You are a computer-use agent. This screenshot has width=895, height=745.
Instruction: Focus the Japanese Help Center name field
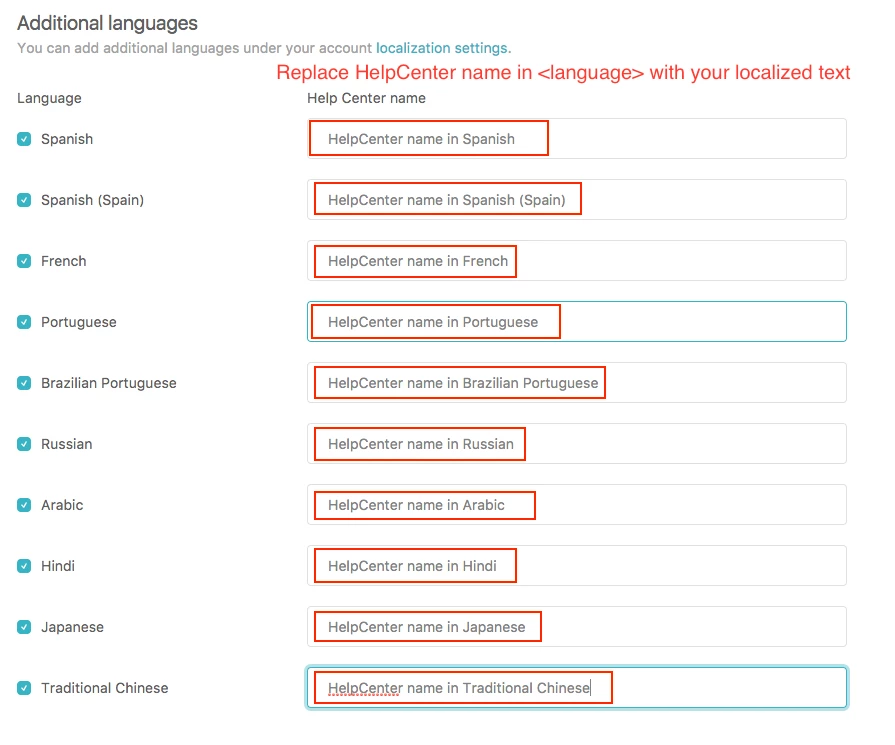pos(576,627)
